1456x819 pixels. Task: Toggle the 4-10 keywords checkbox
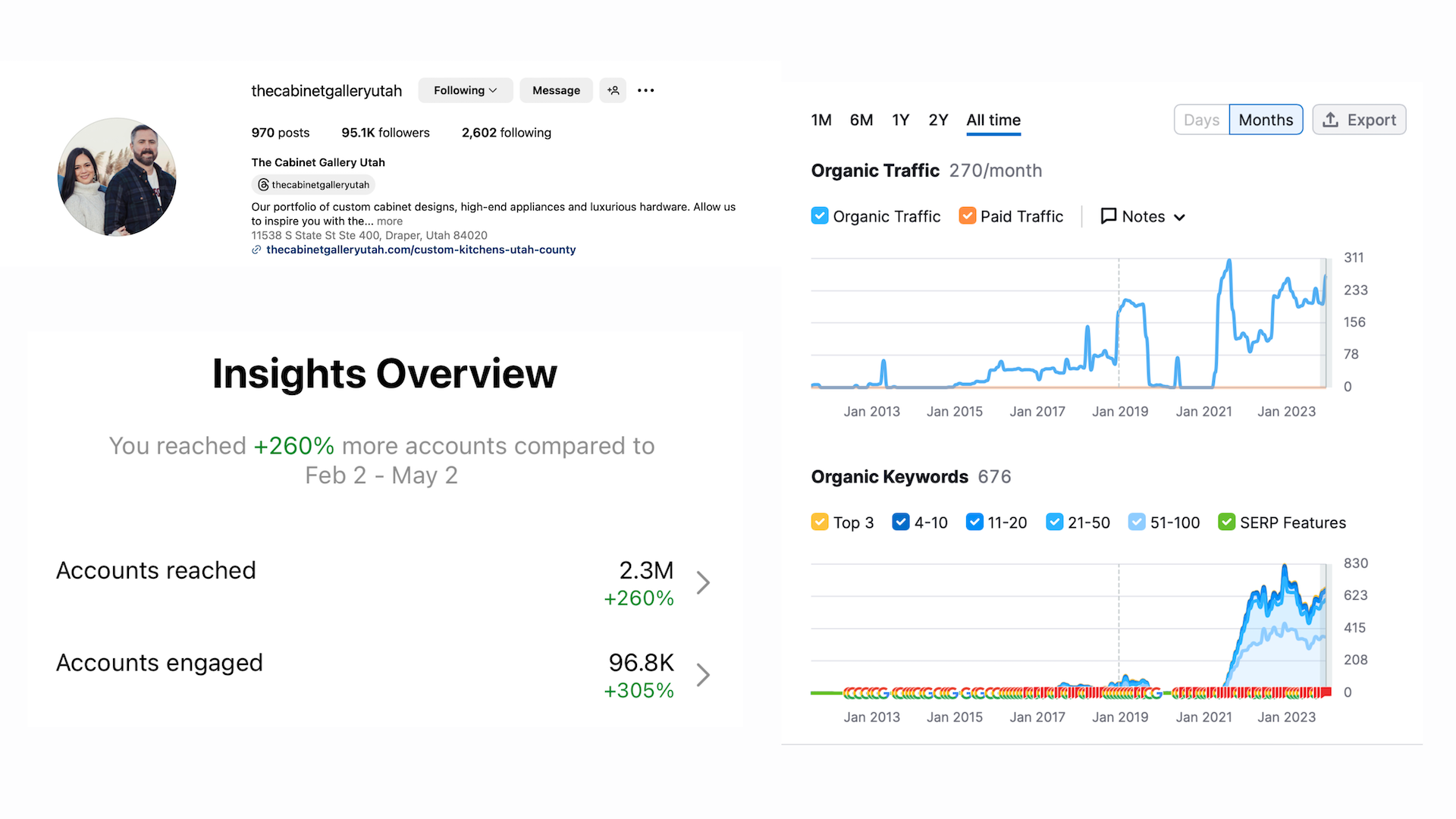pyautogui.click(x=901, y=522)
